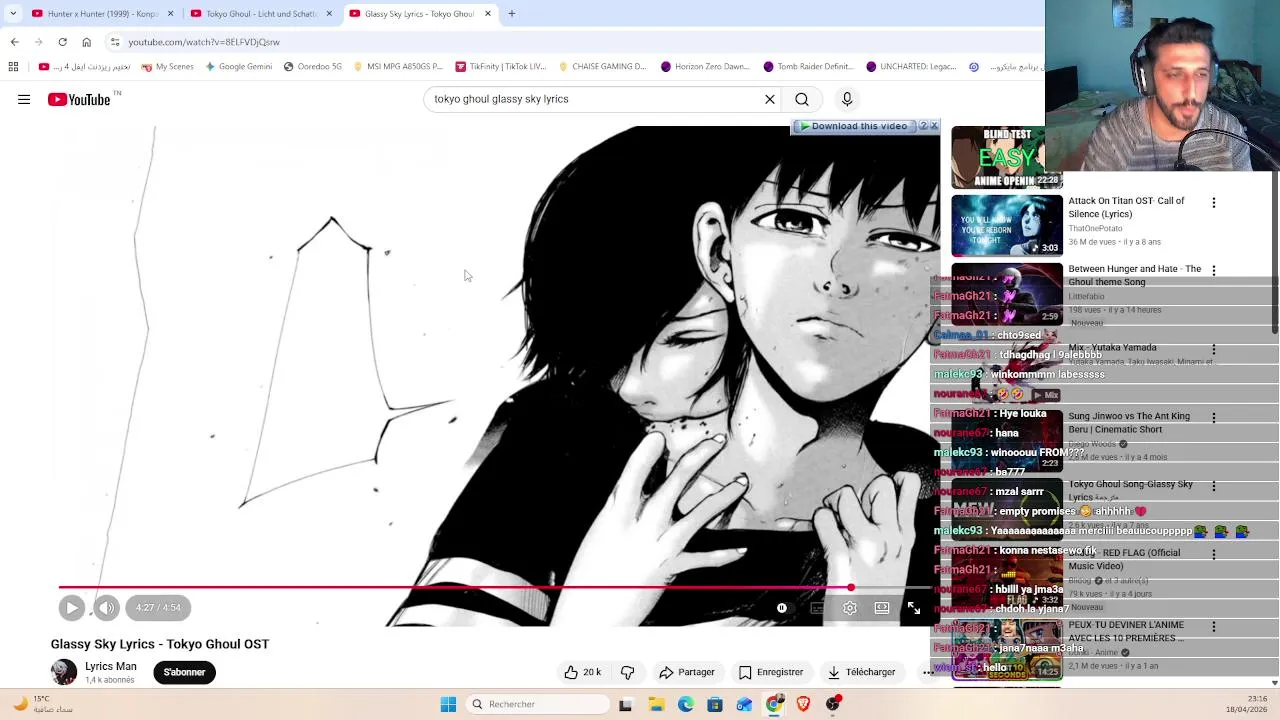This screenshot has height=720, width=1280.
Task: Open Brave browser from the taskbar
Action: 803,704
